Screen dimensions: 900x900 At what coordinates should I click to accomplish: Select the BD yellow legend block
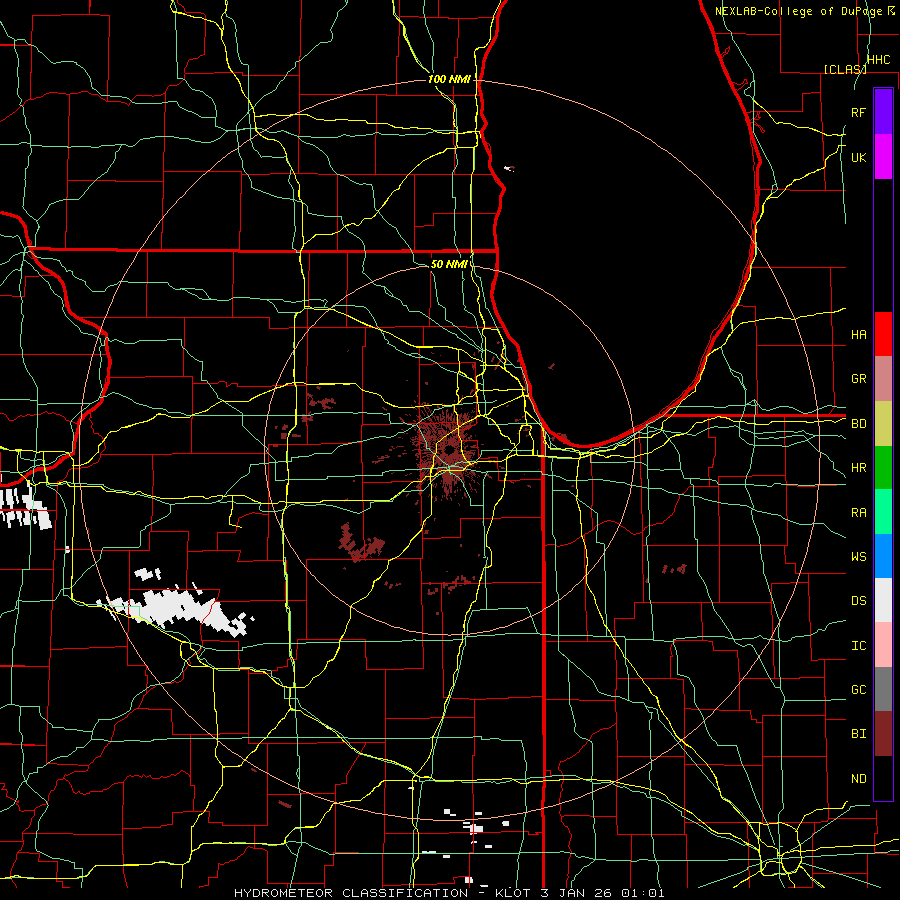883,423
